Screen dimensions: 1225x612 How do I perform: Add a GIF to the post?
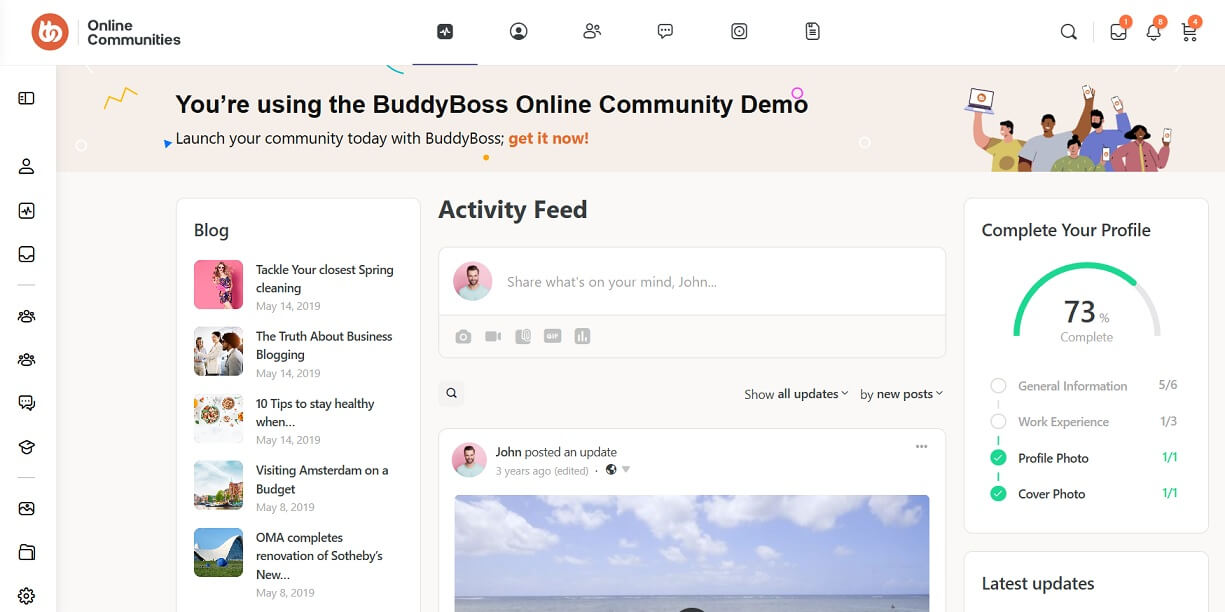552,337
